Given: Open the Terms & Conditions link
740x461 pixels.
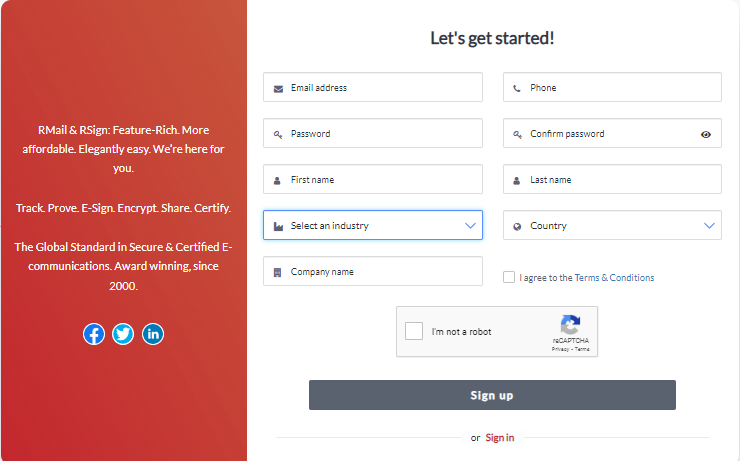Looking at the screenshot, I should (x=614, y=277).
